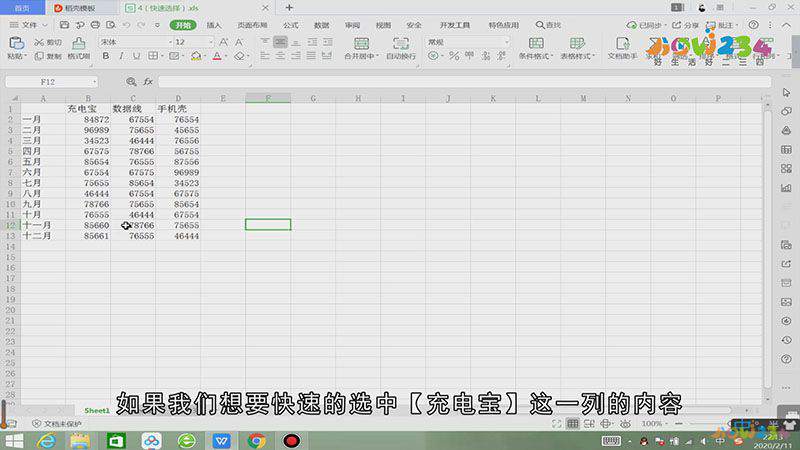This screenshot has height=450, width=800.
Task: Click the 文档未保护 document protection status
Action: point(57,423)
